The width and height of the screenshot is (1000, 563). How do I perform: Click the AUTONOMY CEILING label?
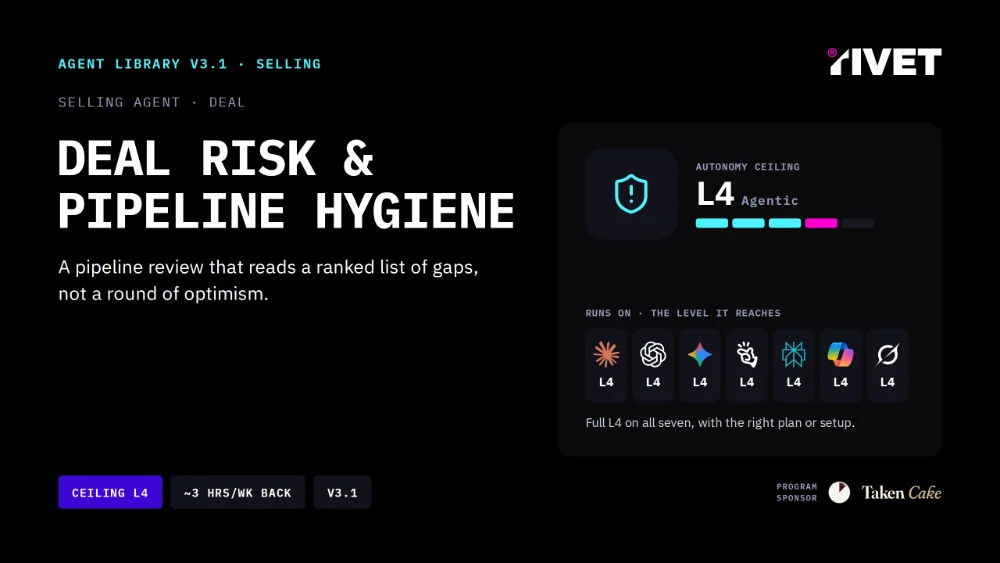pos(747,166)
